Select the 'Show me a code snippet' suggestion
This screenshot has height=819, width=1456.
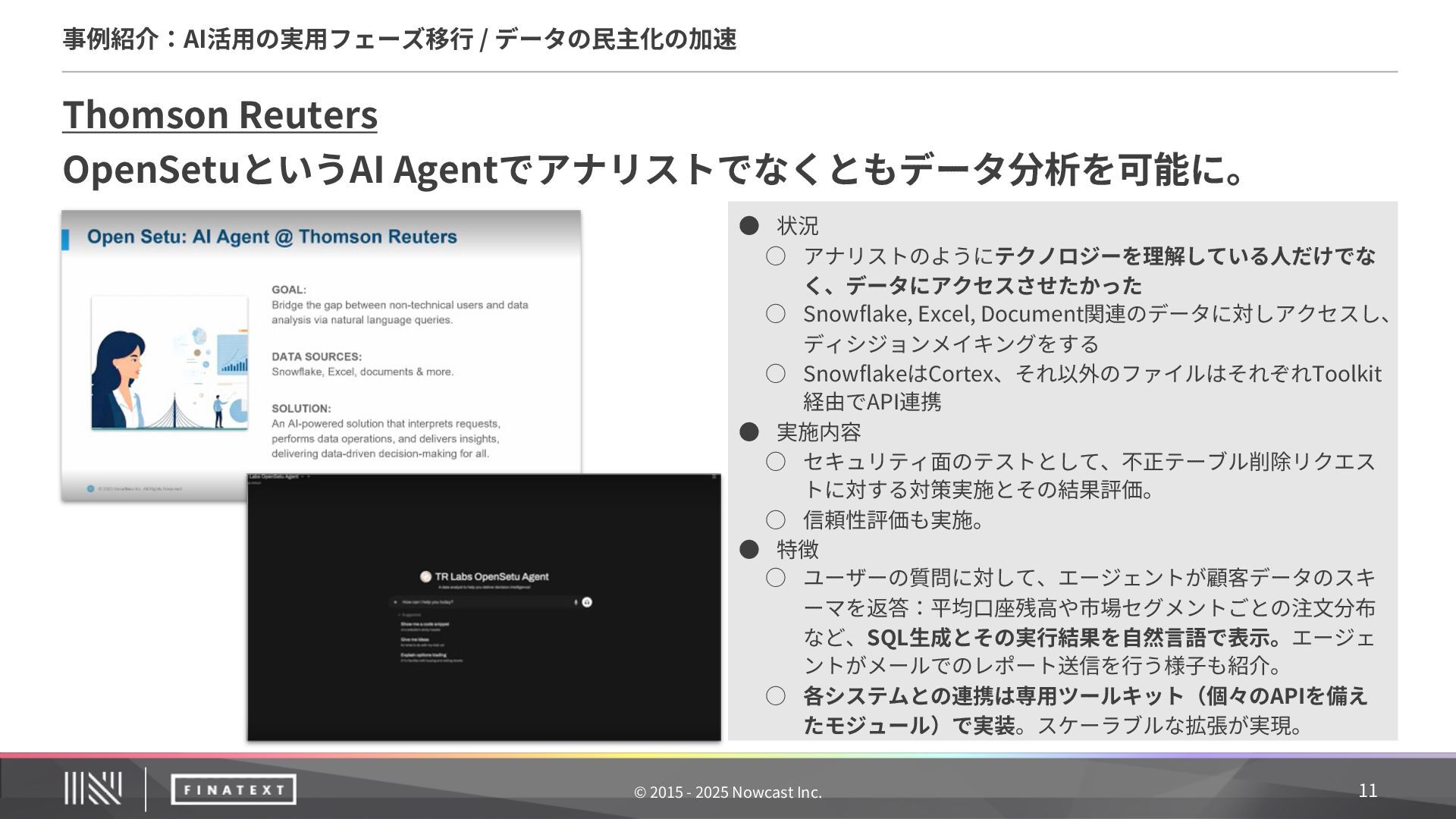point(425,626)
